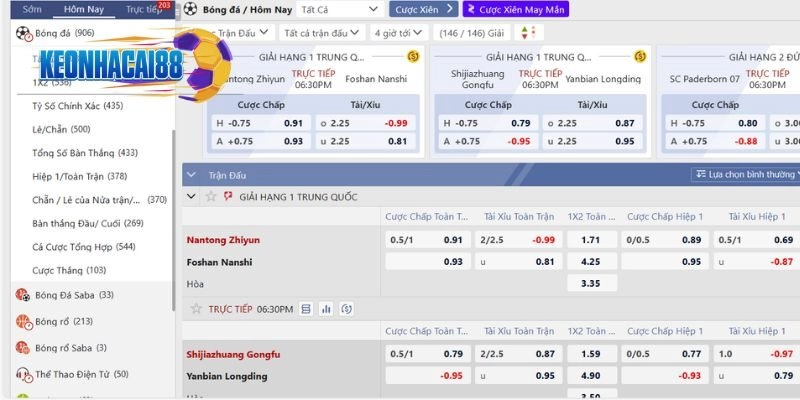The height and width of the screenshot is (400, 800).
Task: Switch to the Sớm tab
Action: [32, 9]
